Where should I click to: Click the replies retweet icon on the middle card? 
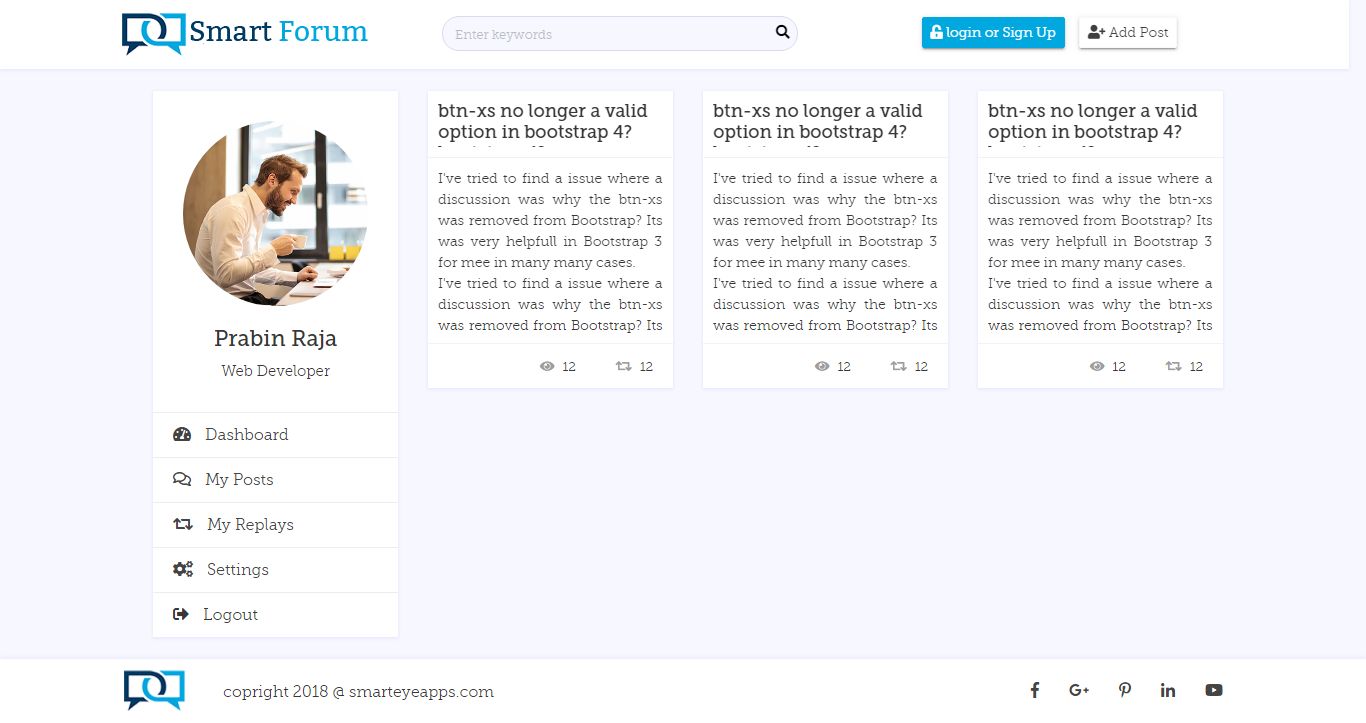(x=899, y=366)
